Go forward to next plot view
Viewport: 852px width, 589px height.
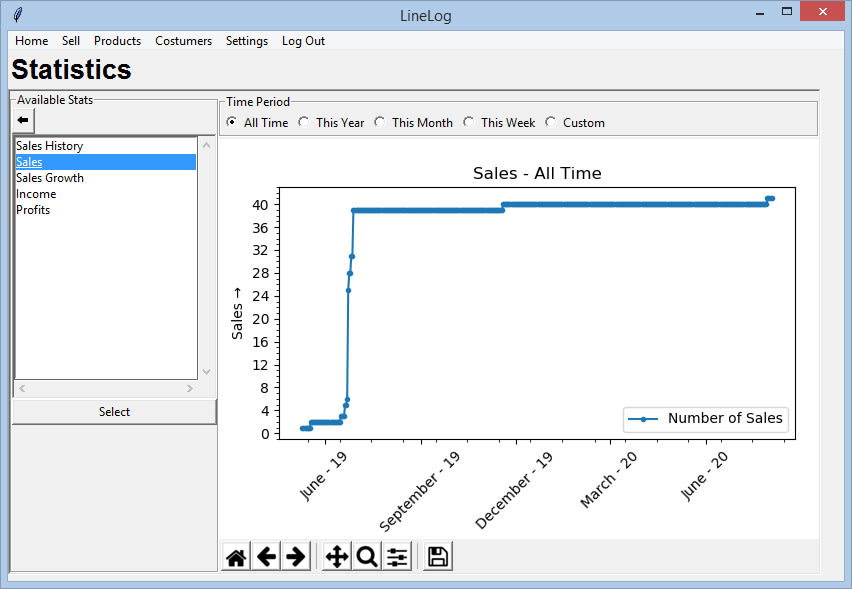[296, 557]
